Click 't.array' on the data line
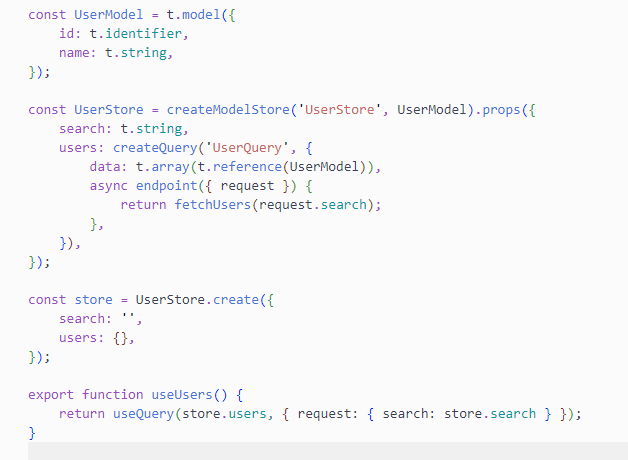This screenshot has height=460, width=628. tap(163, 167)
